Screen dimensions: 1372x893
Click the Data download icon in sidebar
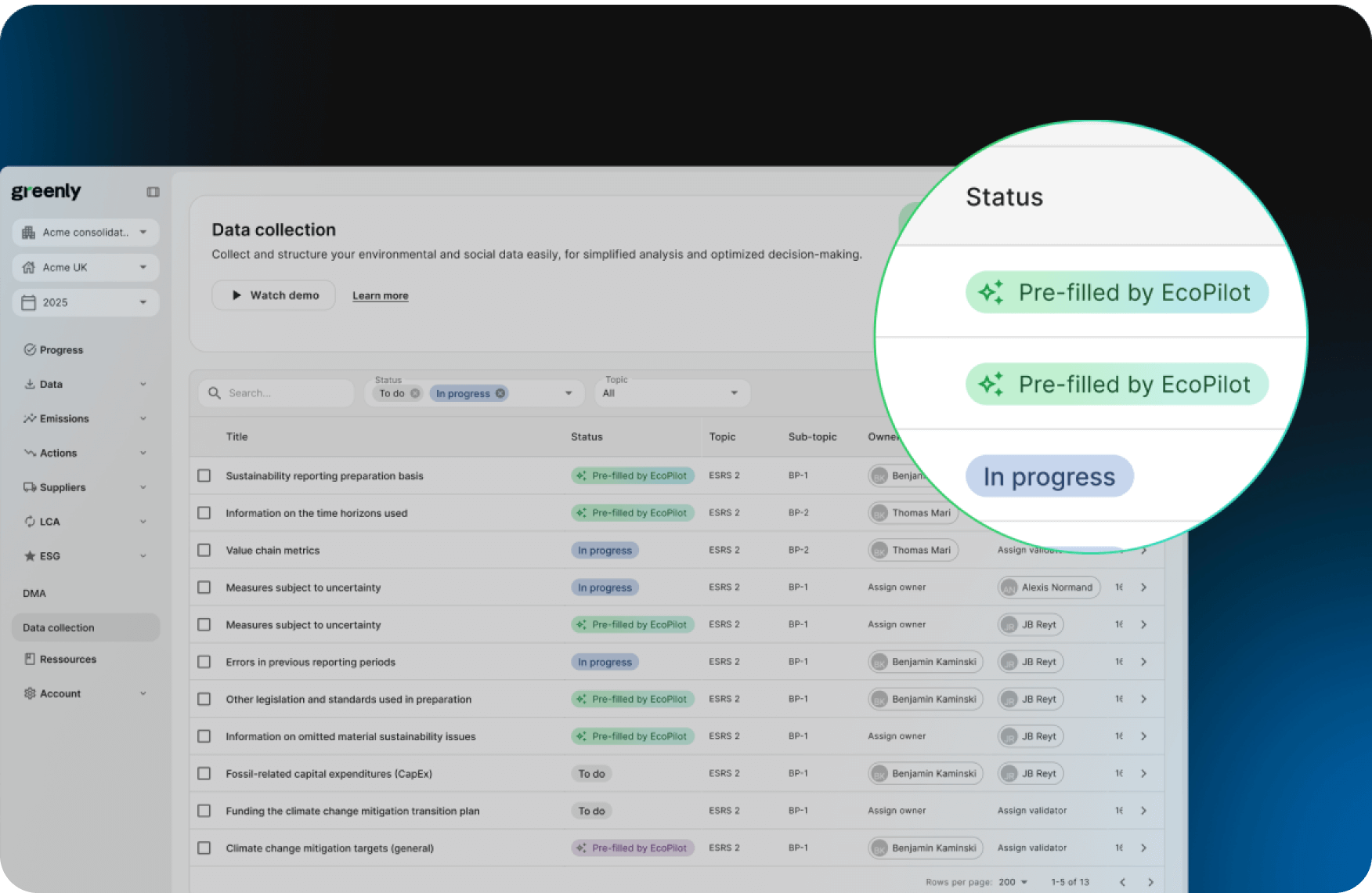(x=30, y=384)
